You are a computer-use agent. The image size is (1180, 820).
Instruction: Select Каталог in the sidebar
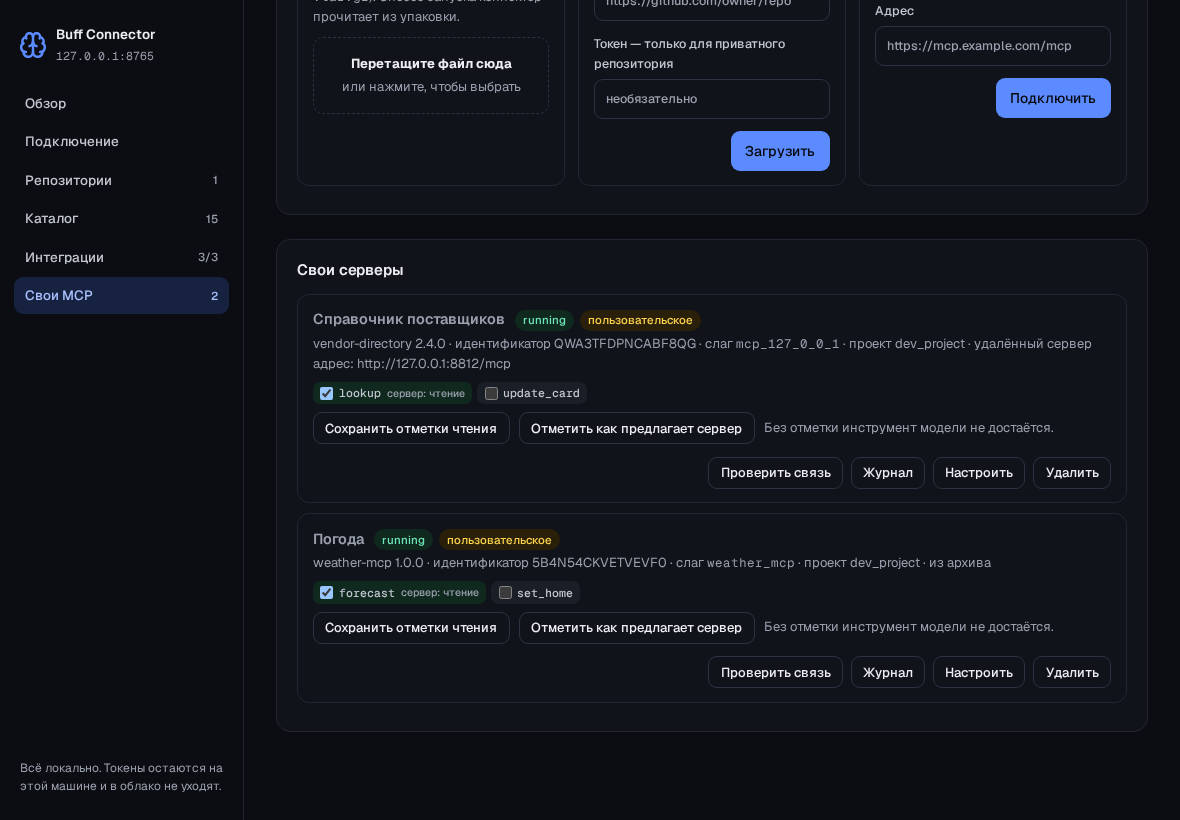(121, 219)
